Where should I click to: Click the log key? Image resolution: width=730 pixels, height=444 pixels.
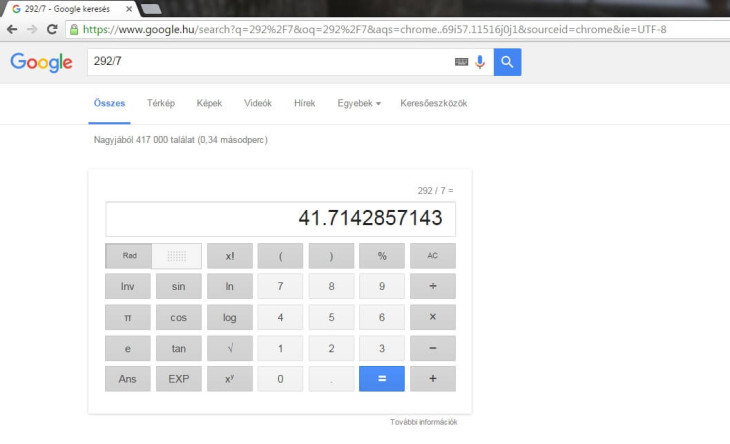(230, 317)
